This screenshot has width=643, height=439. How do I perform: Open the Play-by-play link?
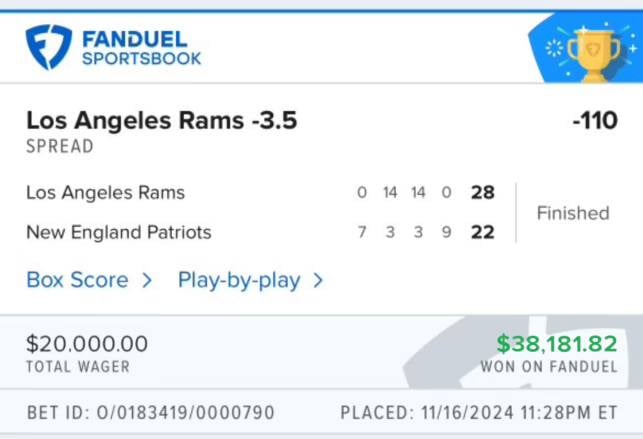coord(239,281)
